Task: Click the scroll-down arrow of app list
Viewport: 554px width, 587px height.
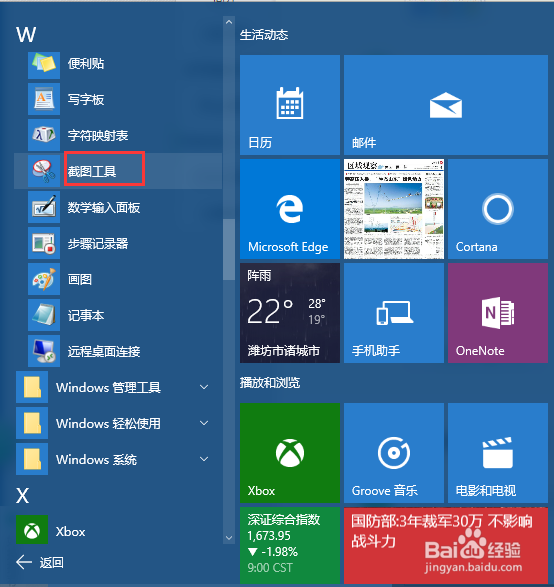Action: pos(229,538)
